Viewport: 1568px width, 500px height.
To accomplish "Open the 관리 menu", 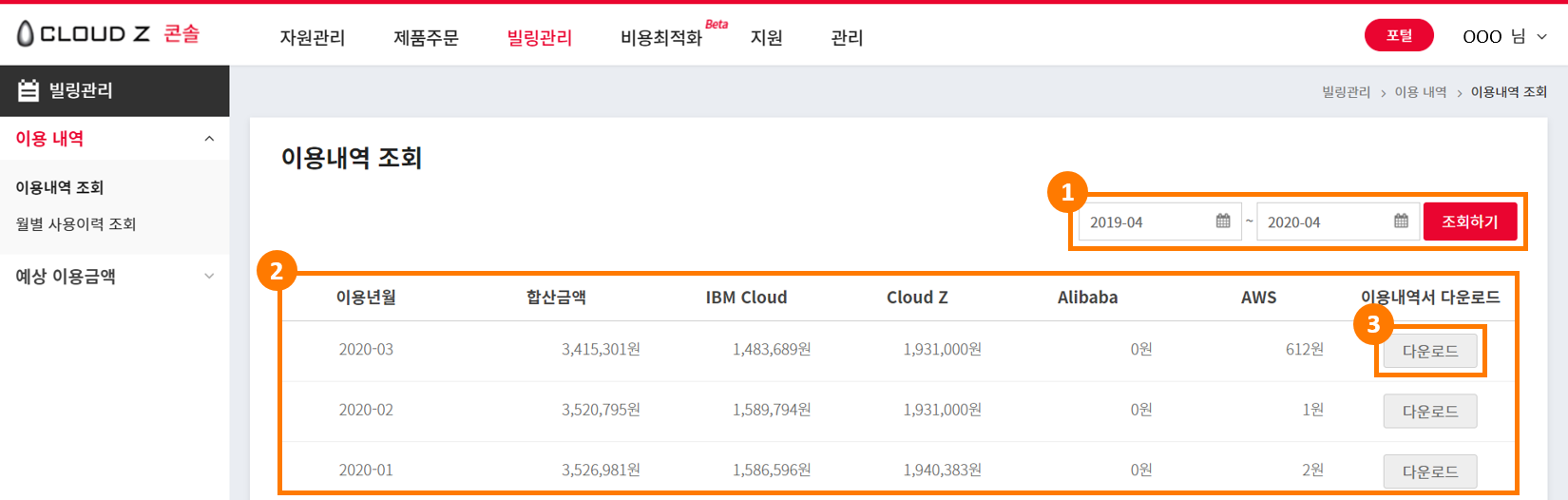I will pos(847,38).
